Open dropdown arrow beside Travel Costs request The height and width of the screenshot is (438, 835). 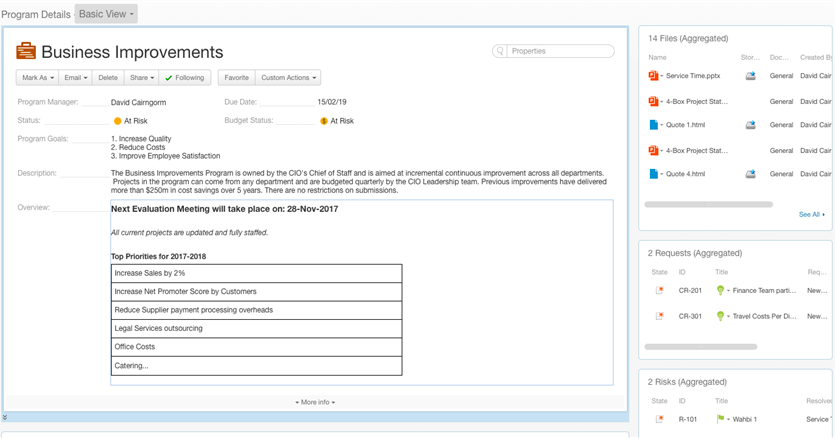tap(728, 317)
